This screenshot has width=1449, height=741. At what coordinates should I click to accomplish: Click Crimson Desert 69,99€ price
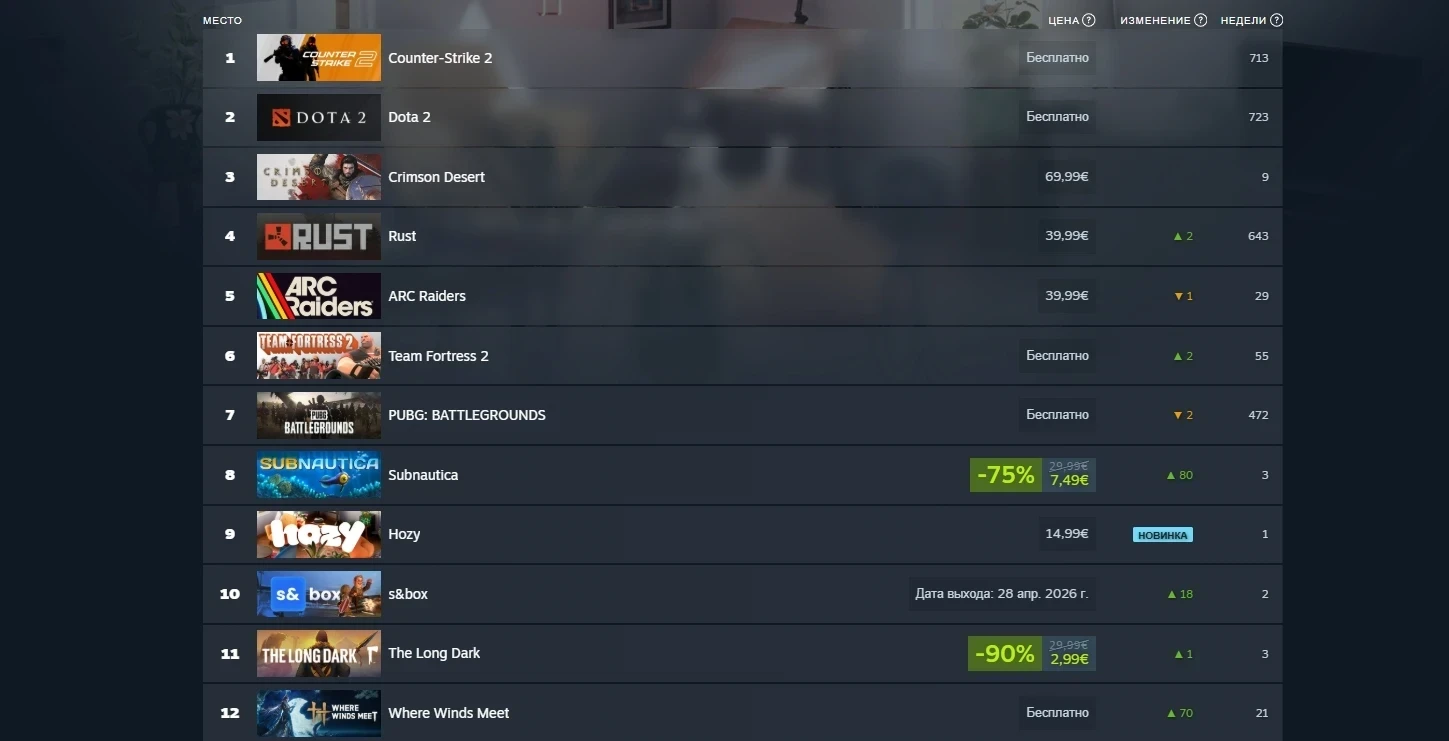tap(1067, 177)
